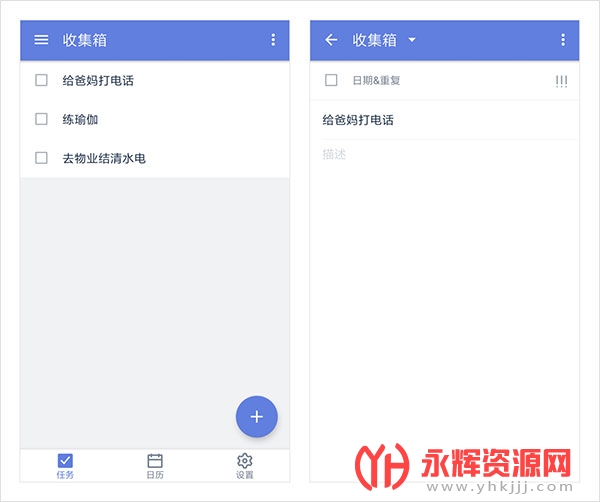Open the 日历 calendar tab icon
The image size is (600, 502).
[x=155, y=461]
